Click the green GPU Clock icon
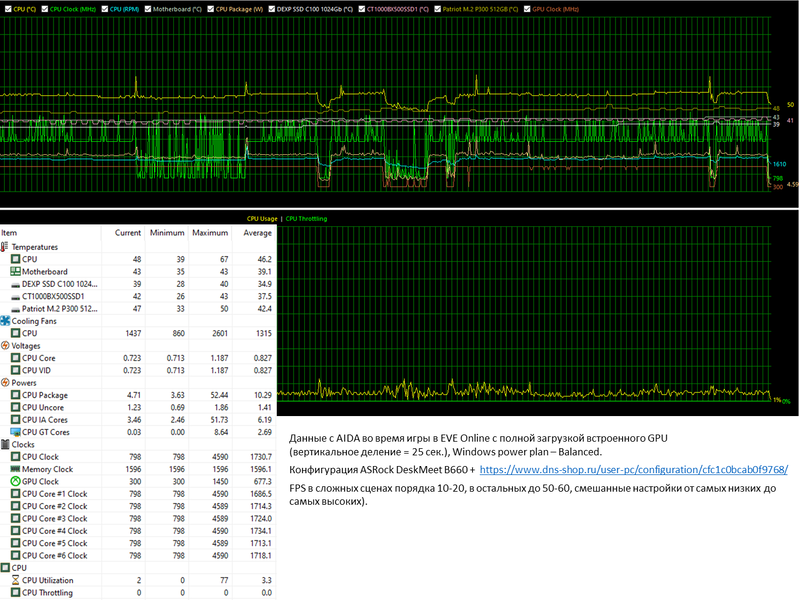This screenshot has height=600, width=800. (16, 481)
